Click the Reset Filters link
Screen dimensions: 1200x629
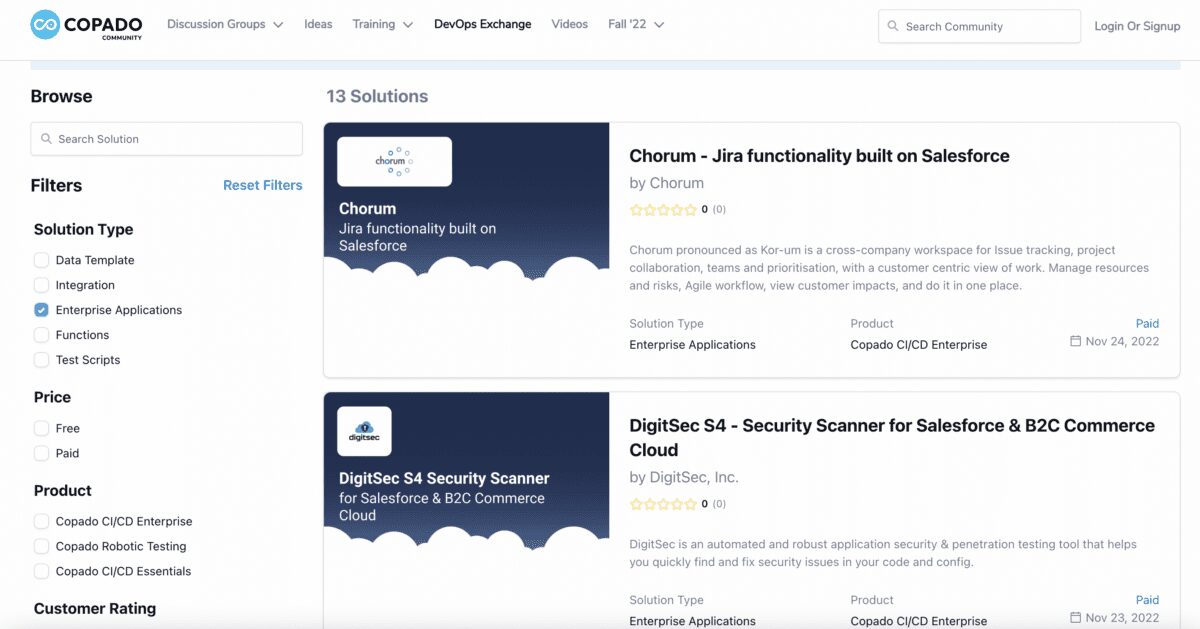coord(263,185)
